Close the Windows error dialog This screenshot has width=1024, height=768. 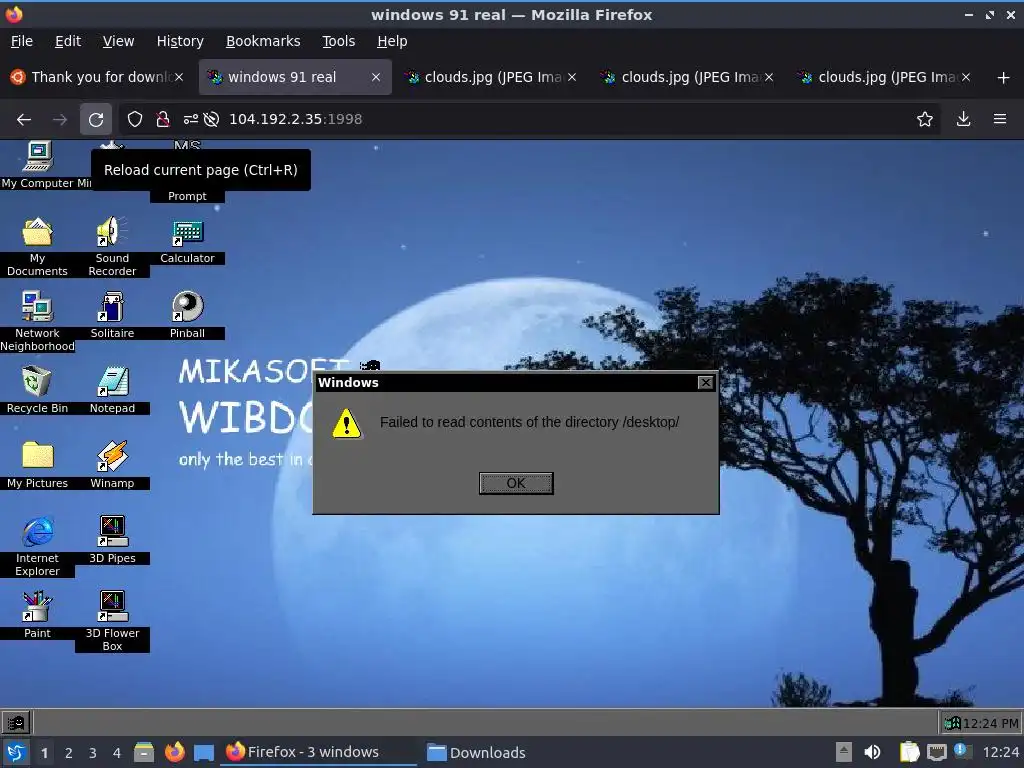[705, 383]
